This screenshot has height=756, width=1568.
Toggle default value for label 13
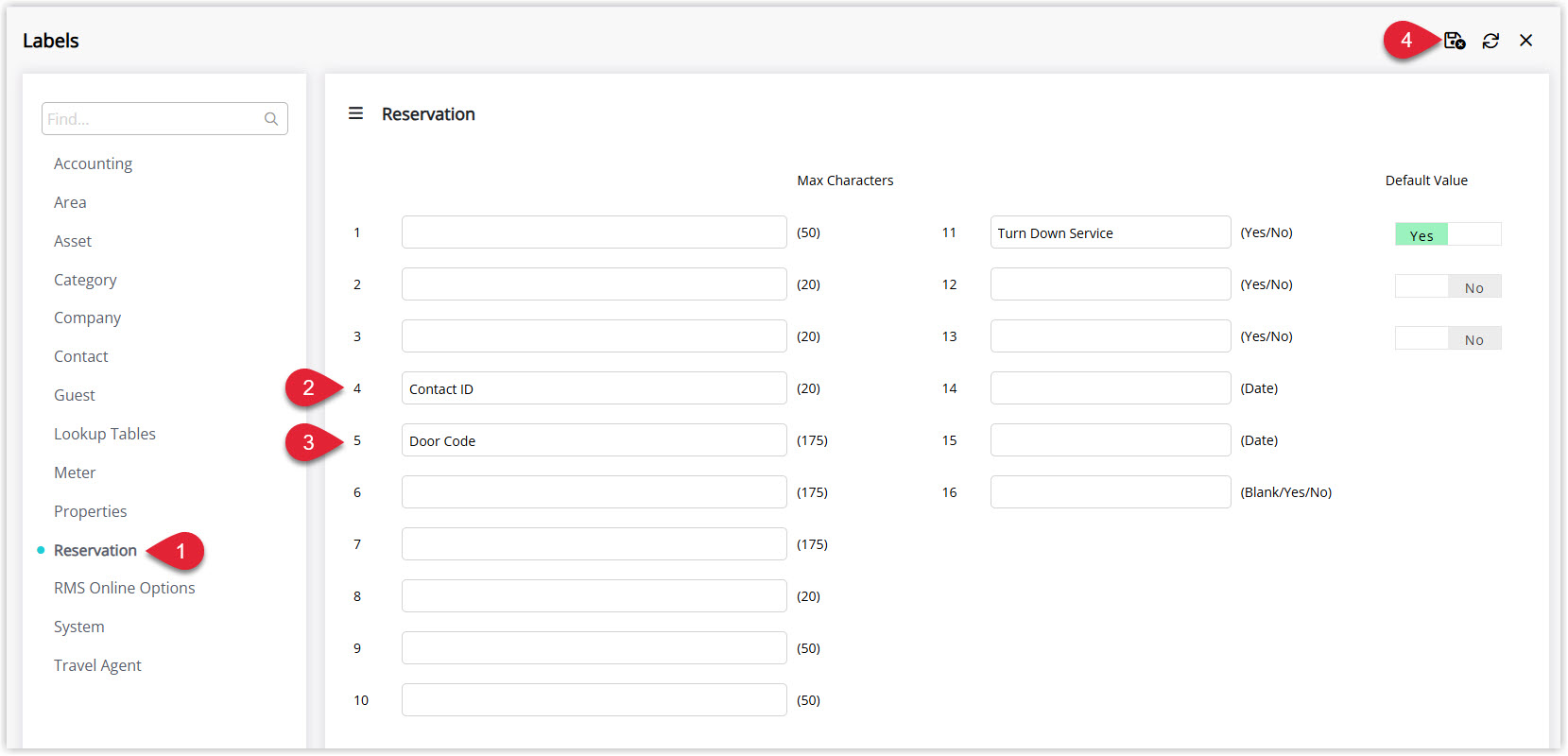[1448, 338]
